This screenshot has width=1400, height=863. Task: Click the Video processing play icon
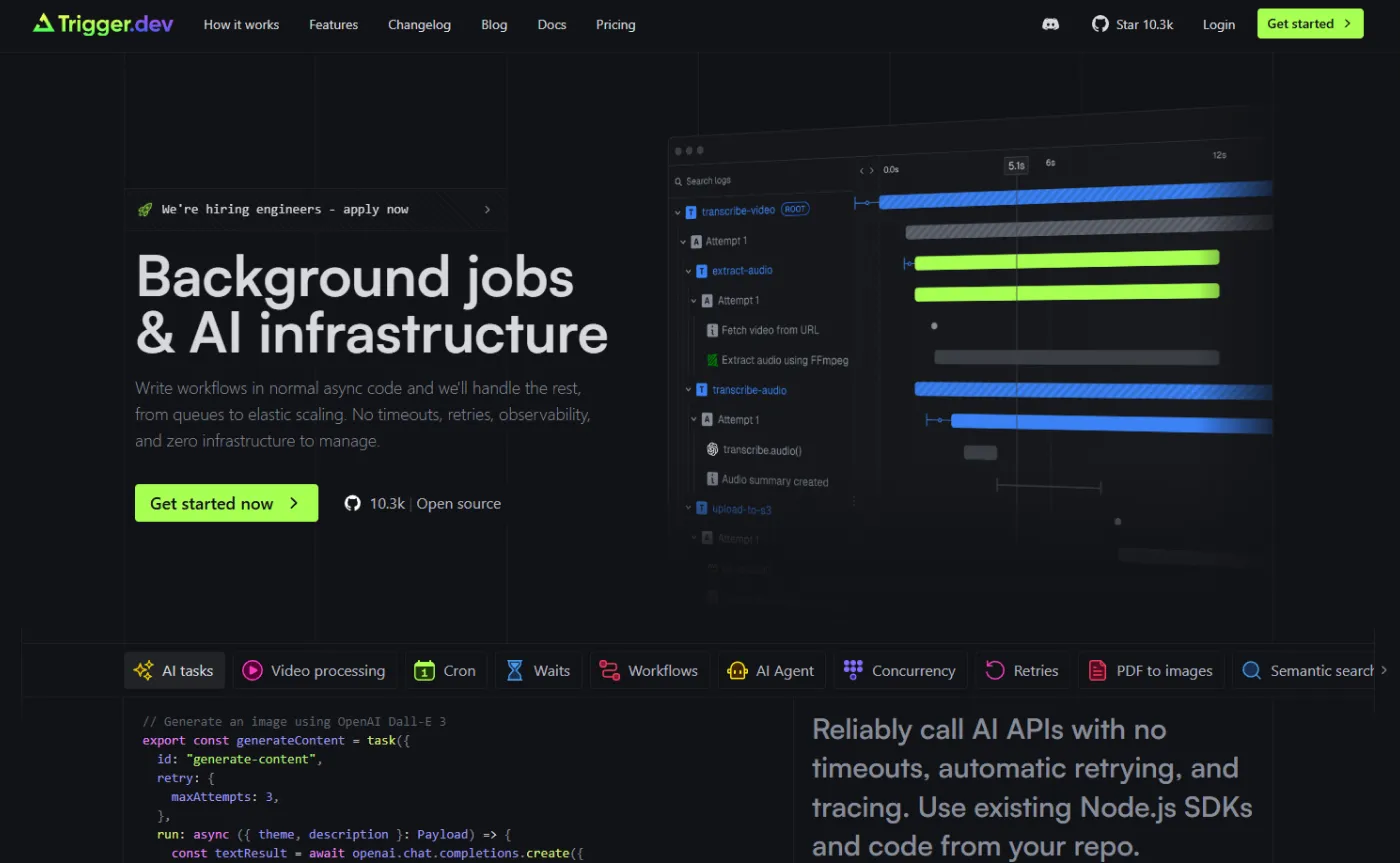[252, 670]
